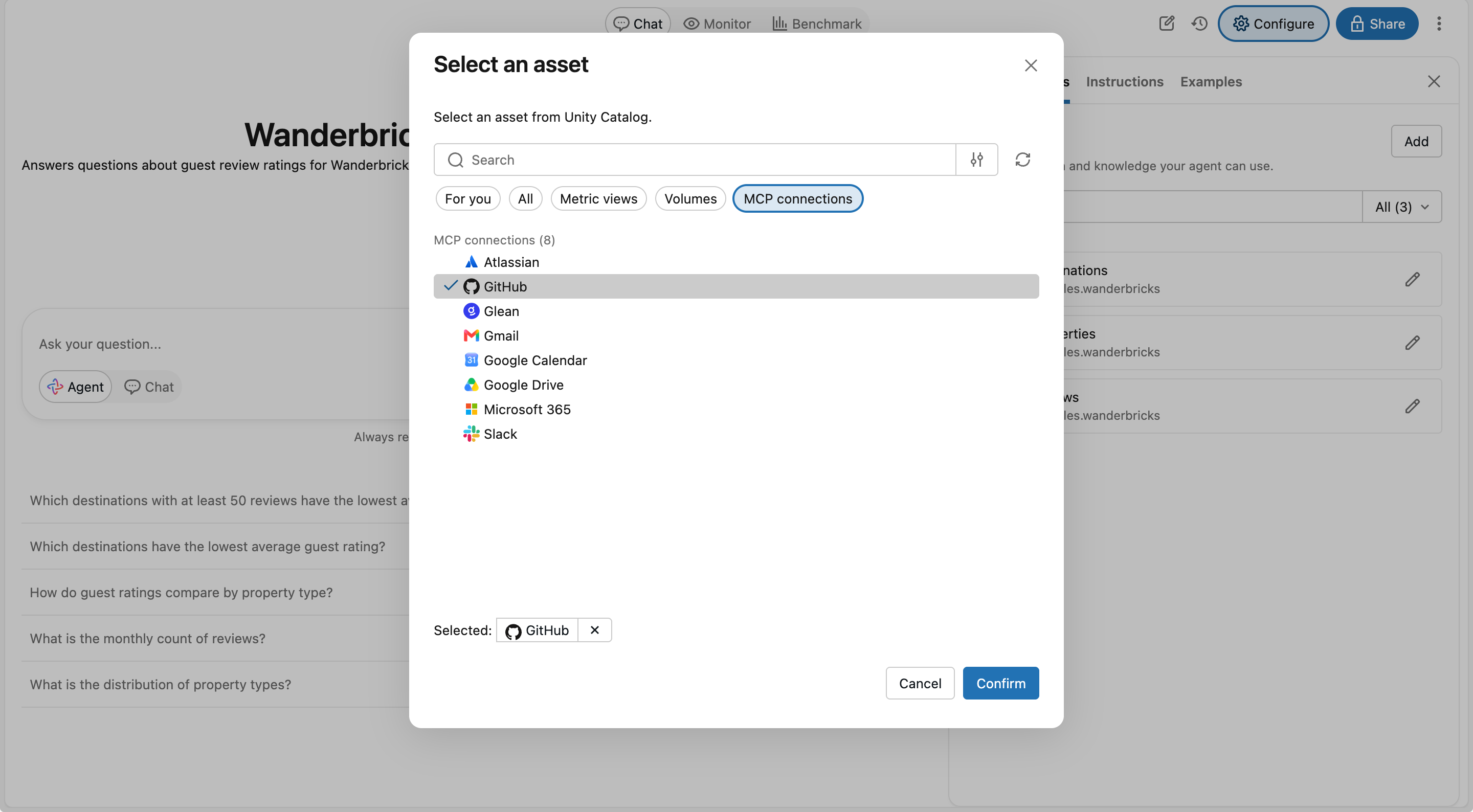This screenshot has width=1473, height=812.
Task: Switch to the Benchmark tab
Action: (x=817, y=24)
